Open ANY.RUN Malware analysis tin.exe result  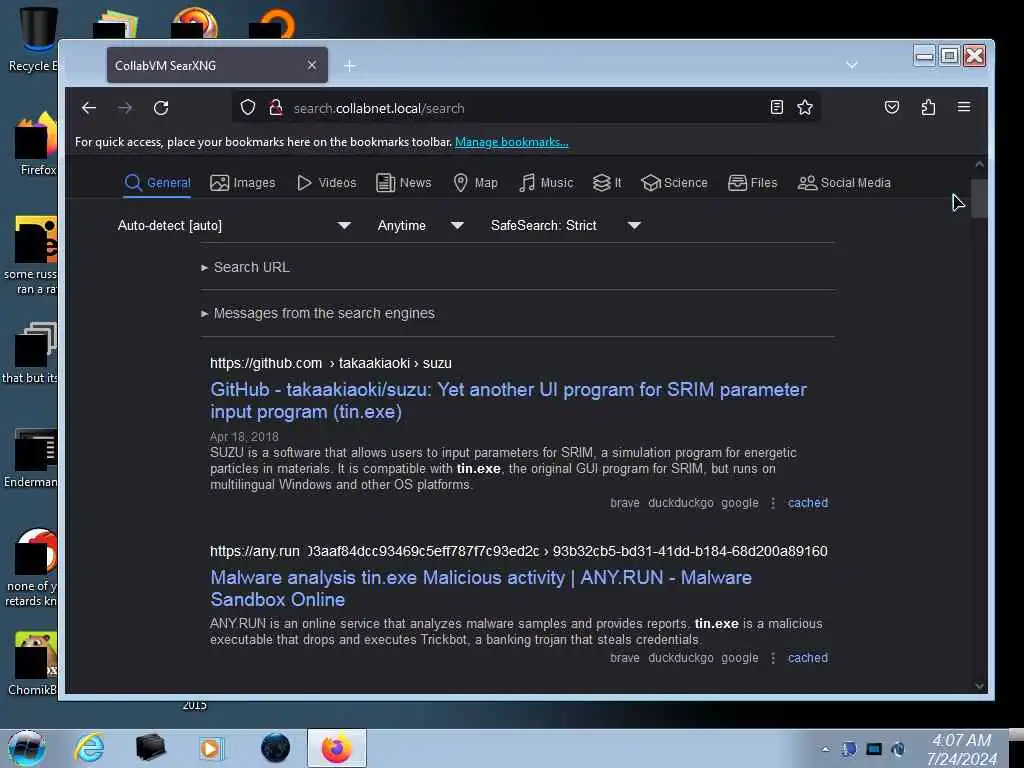point(481,588)
